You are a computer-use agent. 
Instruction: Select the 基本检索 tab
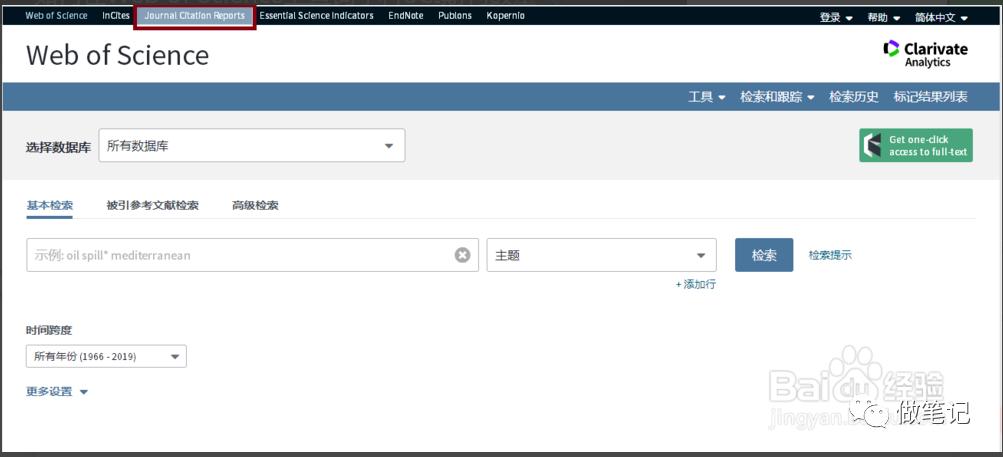(x=49, y=205)
